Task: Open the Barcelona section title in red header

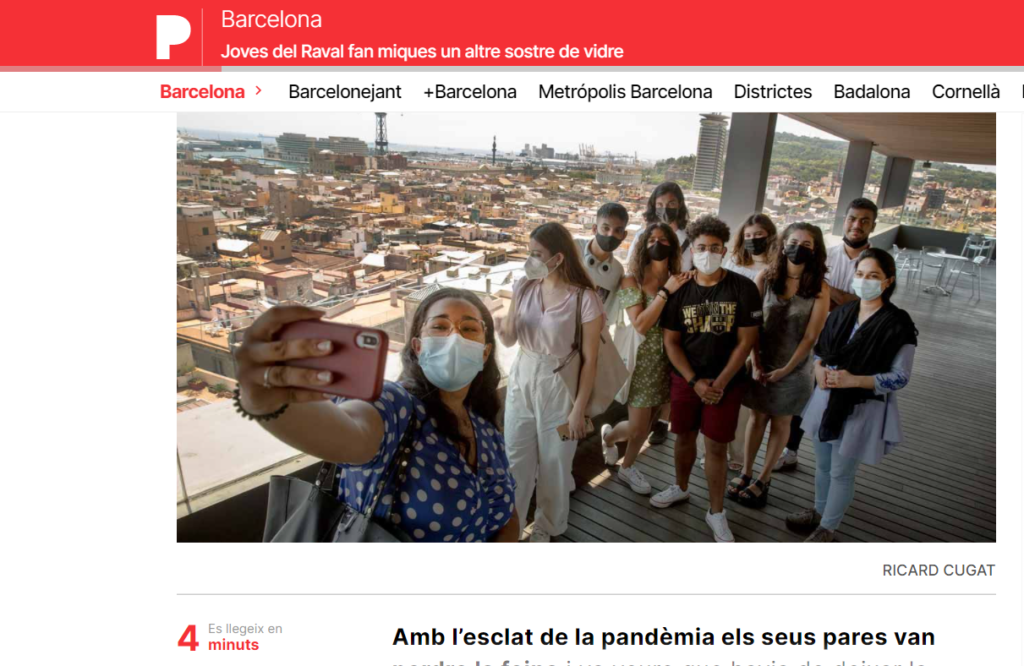Action: 271,20
